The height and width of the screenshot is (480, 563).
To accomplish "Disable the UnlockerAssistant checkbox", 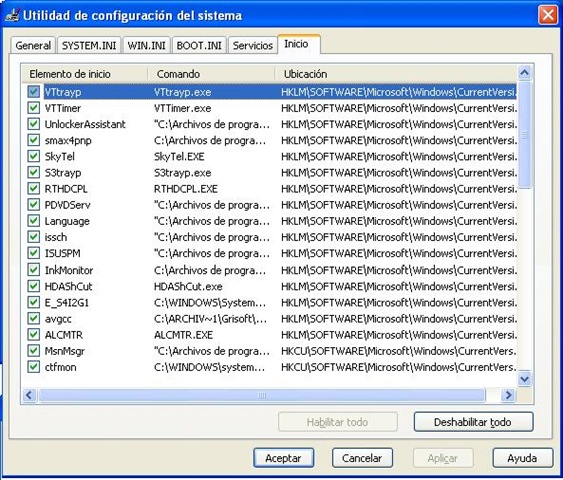I will click(x=34, y=124).
